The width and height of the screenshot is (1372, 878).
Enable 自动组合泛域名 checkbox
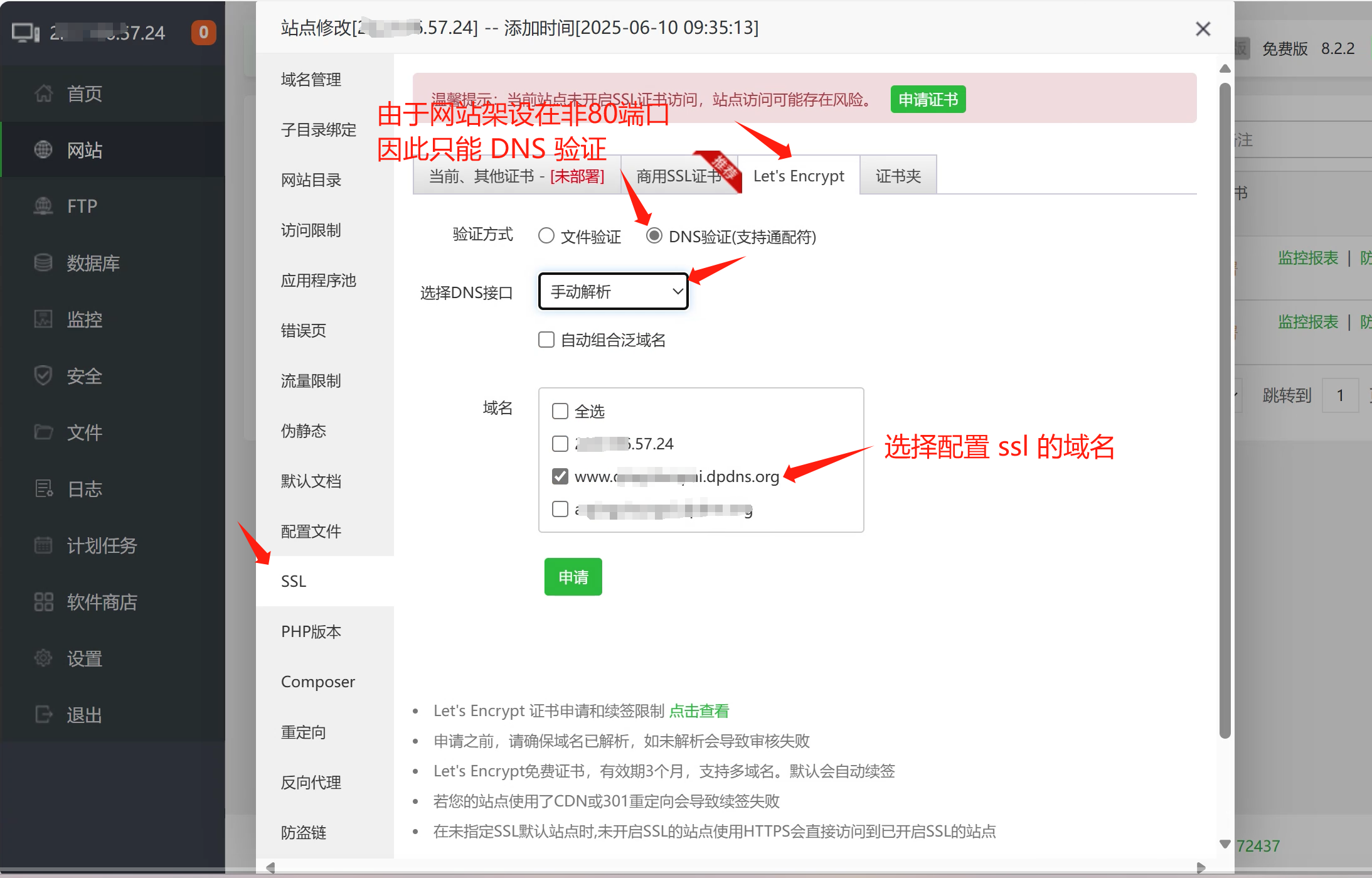point(546,340)
